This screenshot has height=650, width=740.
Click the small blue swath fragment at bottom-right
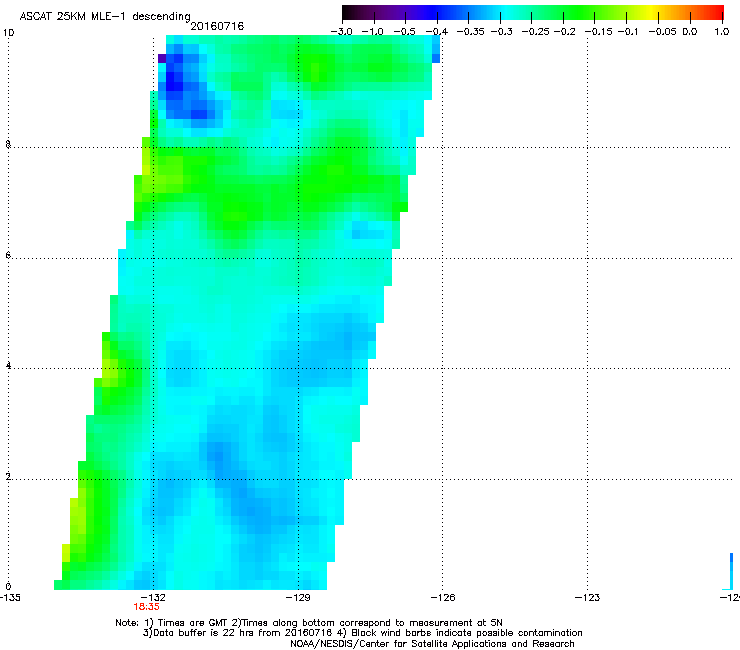[x=730, y=572]
